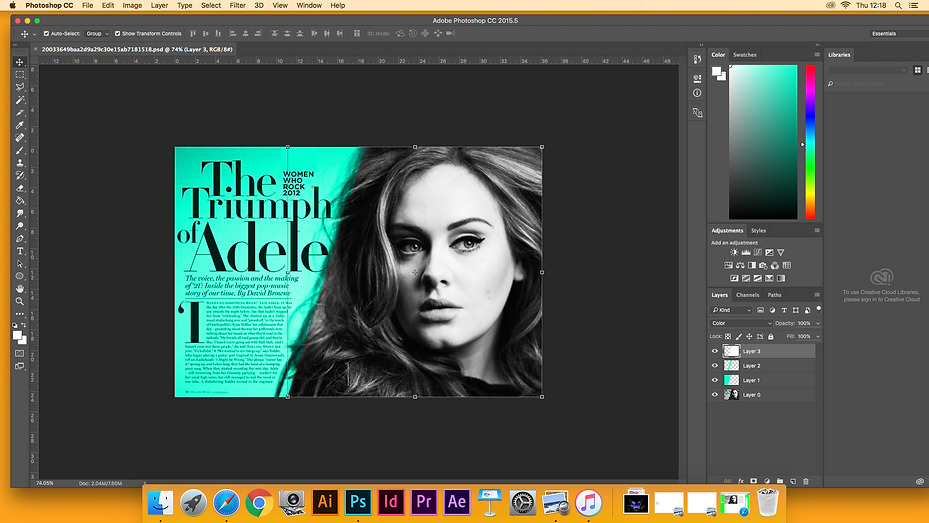Delete layer with trash icon
The width and height of the screenshot is (929, 523).
click(x=806, y=481)
